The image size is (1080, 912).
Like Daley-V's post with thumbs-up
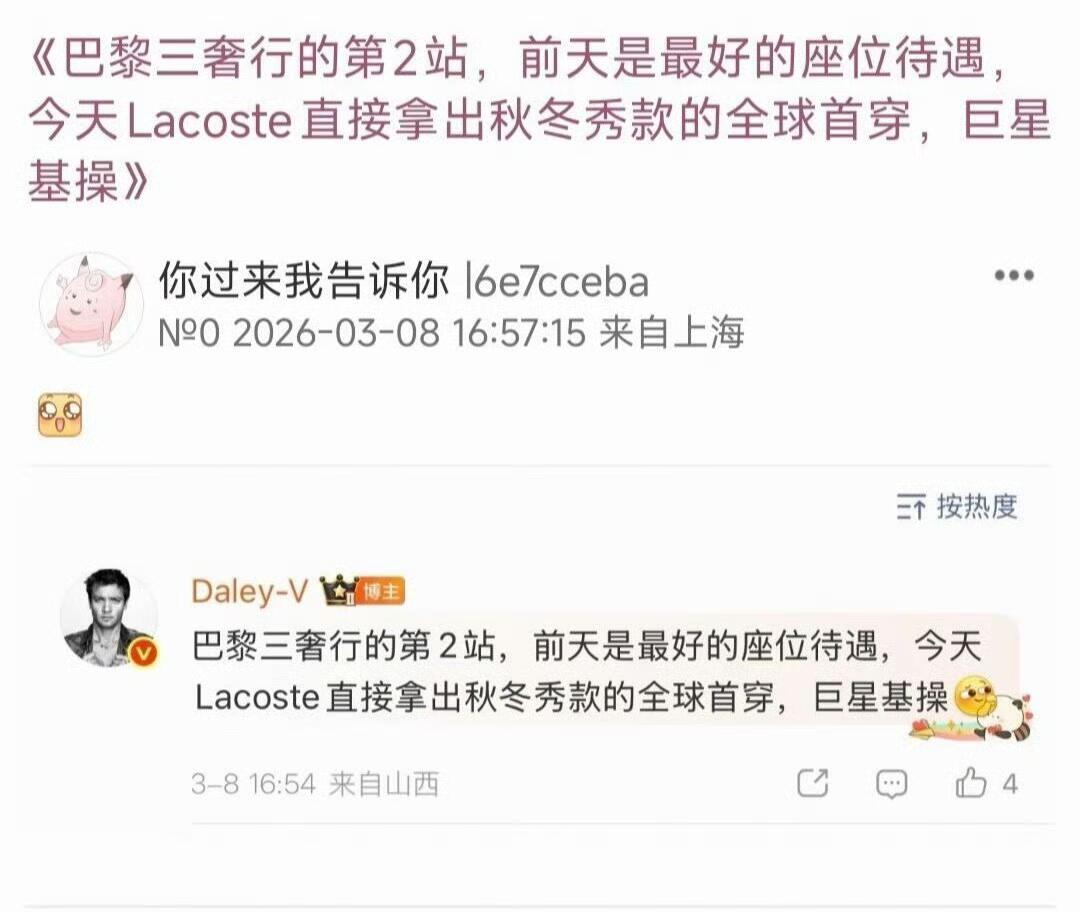970,783
